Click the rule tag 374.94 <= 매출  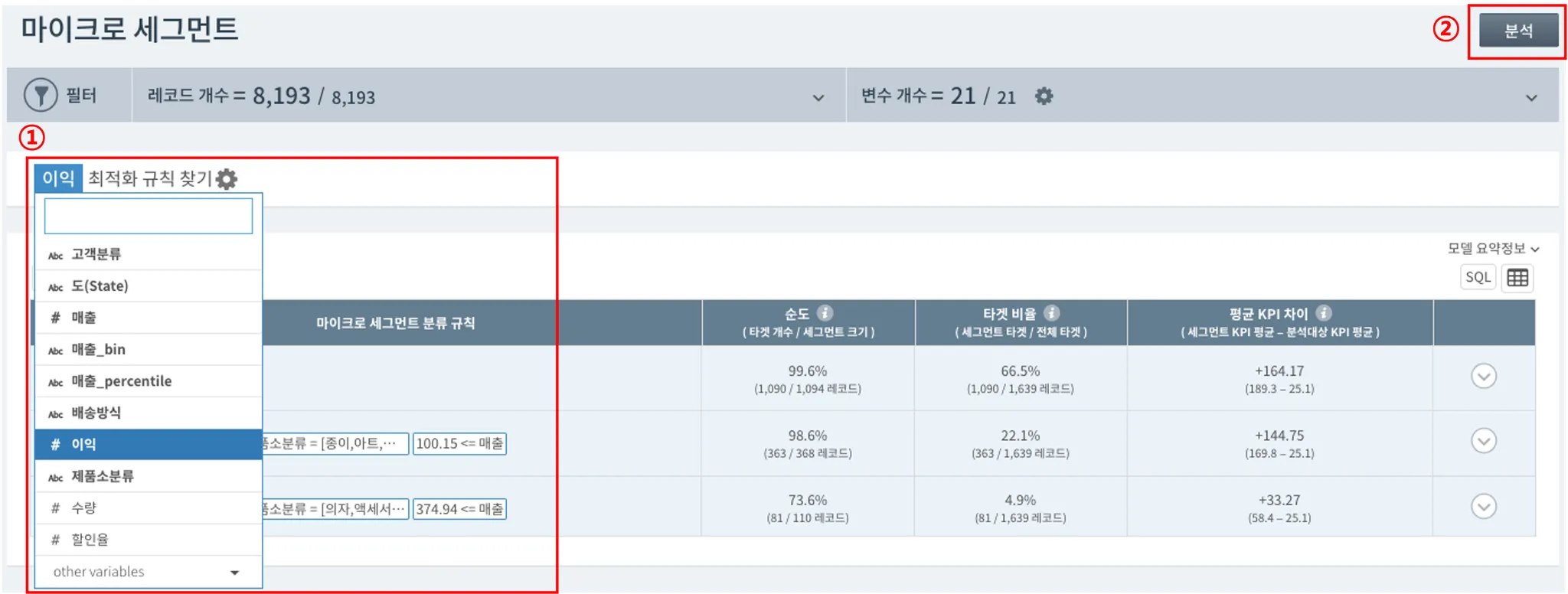click(459, 509)
